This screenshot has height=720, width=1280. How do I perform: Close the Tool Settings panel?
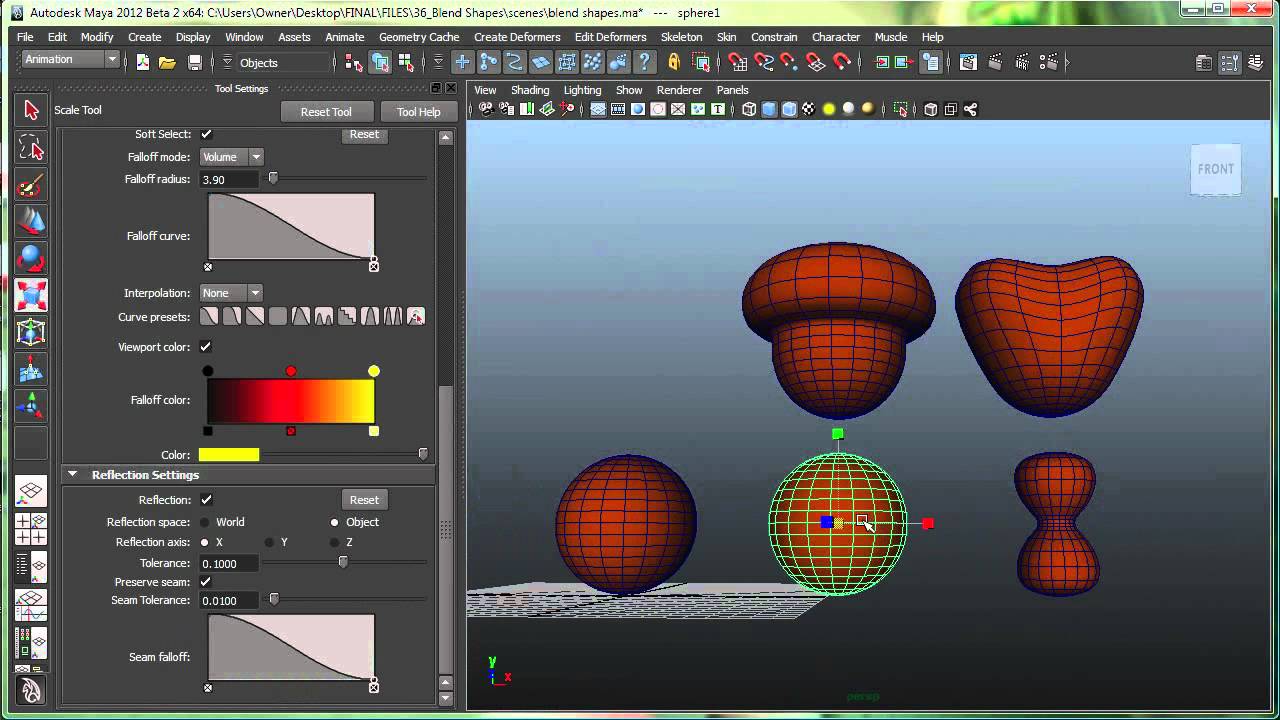(450, 88)
